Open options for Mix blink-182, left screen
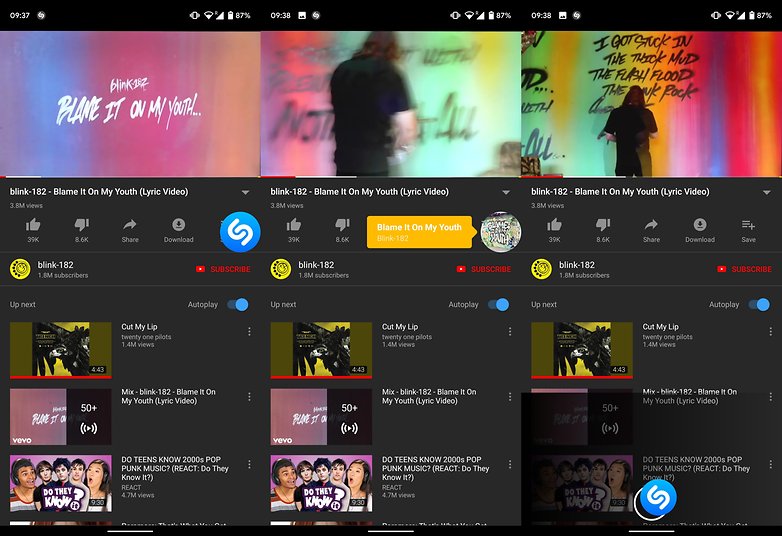782x536 pixels. tap(249, 397)
